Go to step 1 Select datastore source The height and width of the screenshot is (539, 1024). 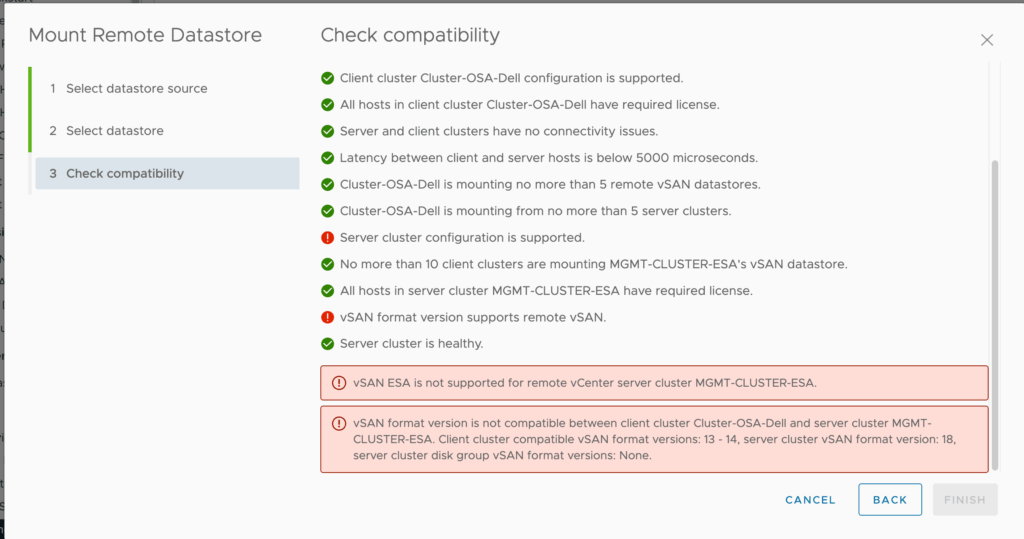point(136,89)
